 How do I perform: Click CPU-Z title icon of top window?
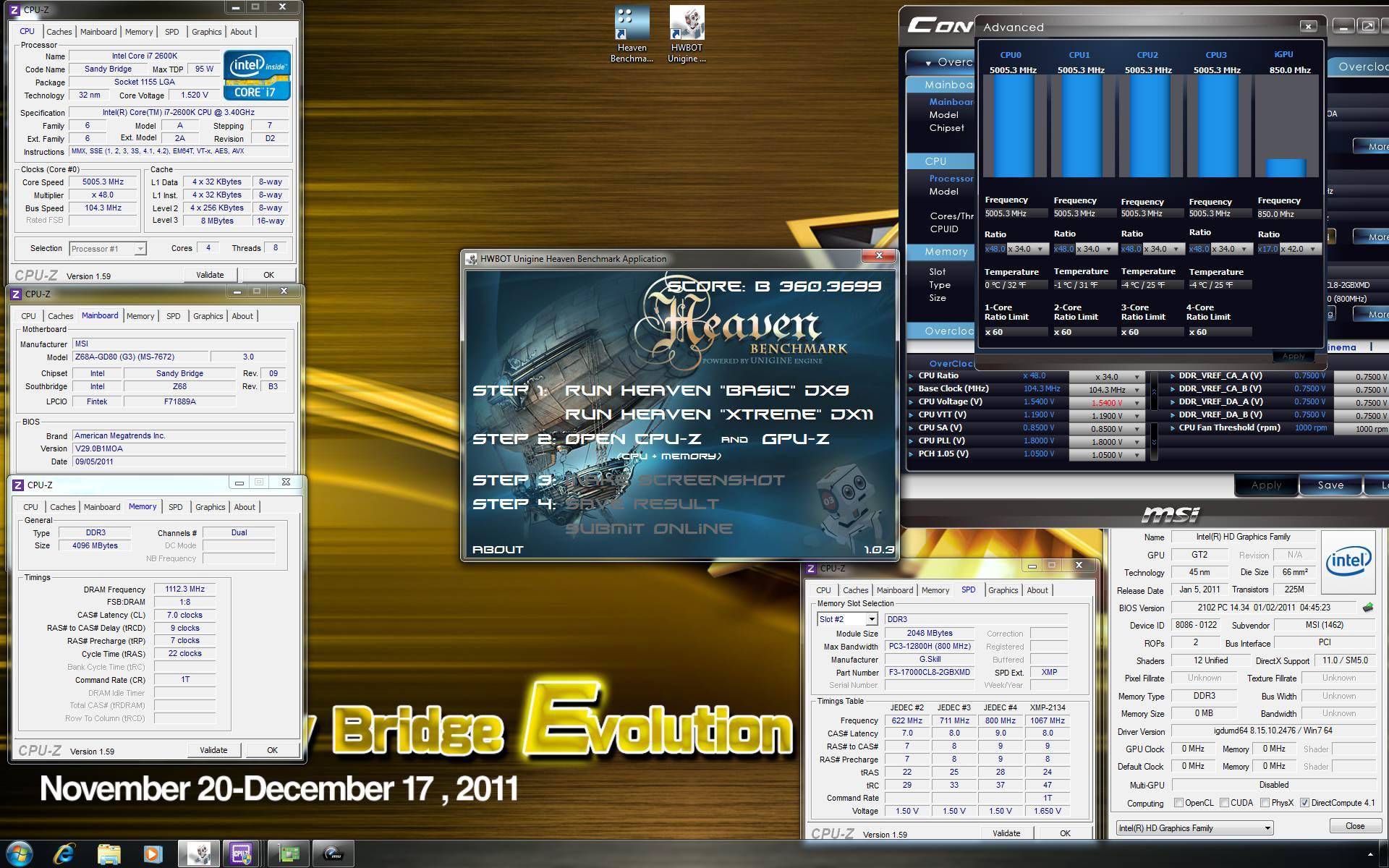pos(14,10)
